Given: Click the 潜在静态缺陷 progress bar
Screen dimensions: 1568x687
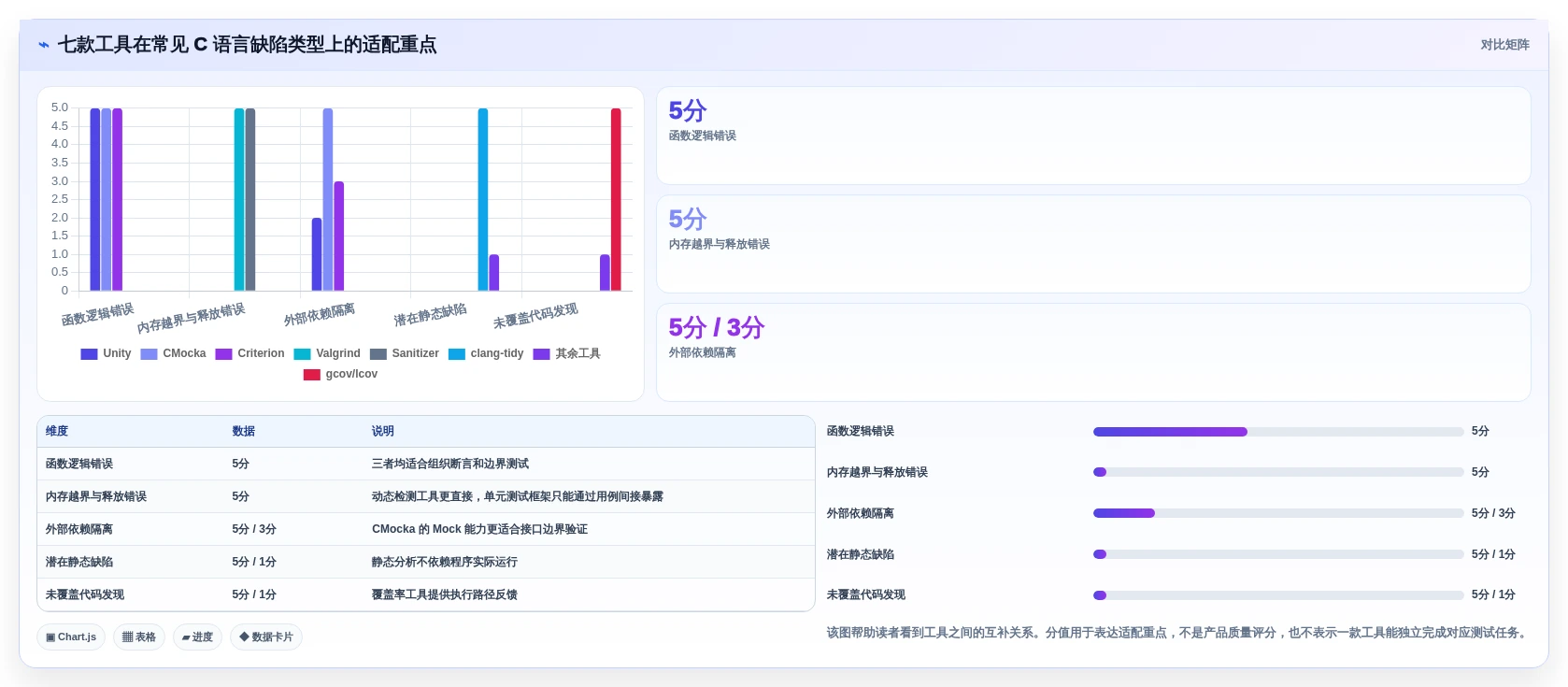Looking at the screenshot, I should tap(1278, 555).
